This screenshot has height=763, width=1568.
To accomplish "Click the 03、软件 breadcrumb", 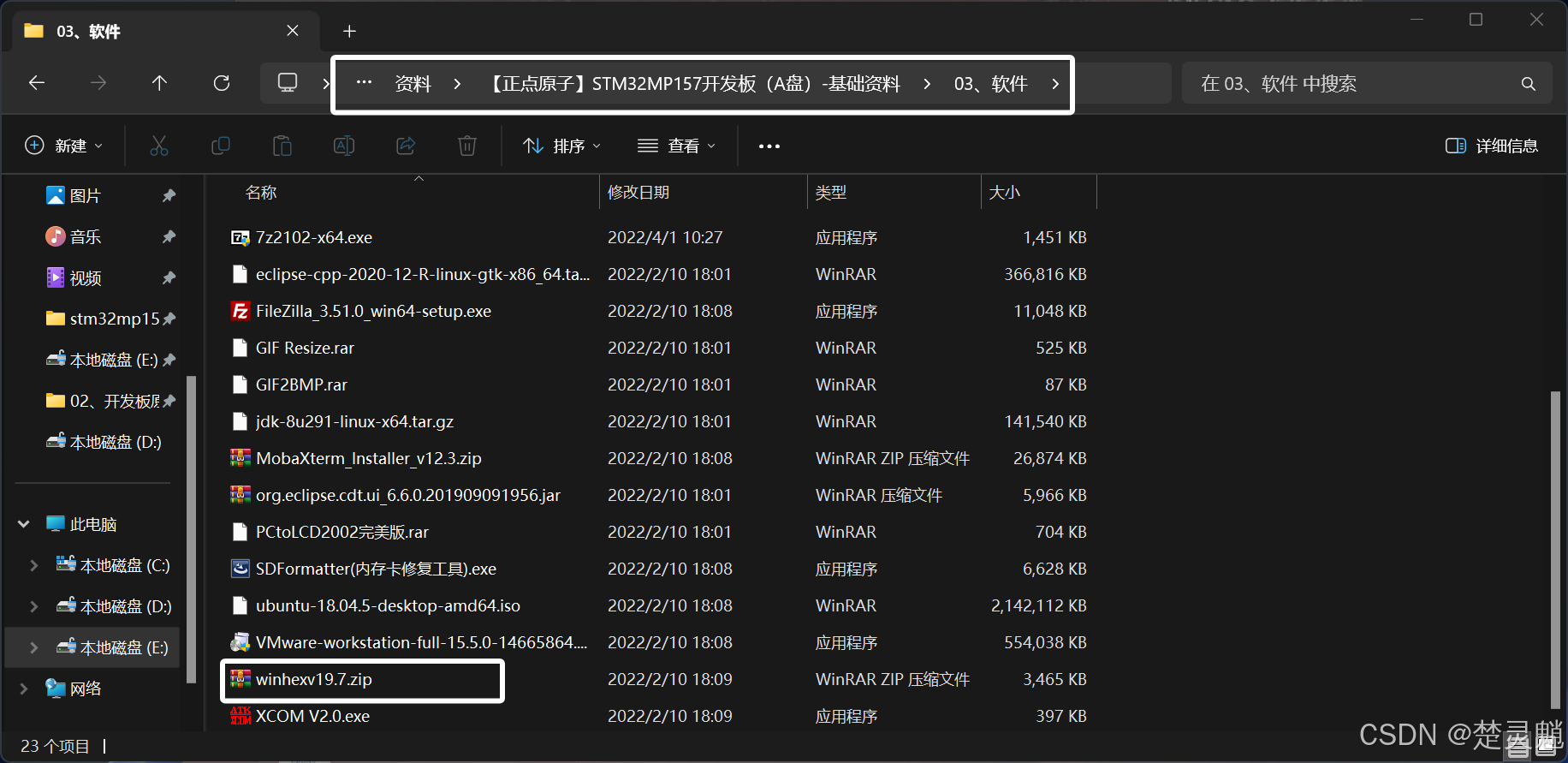I will pos(990,84).
